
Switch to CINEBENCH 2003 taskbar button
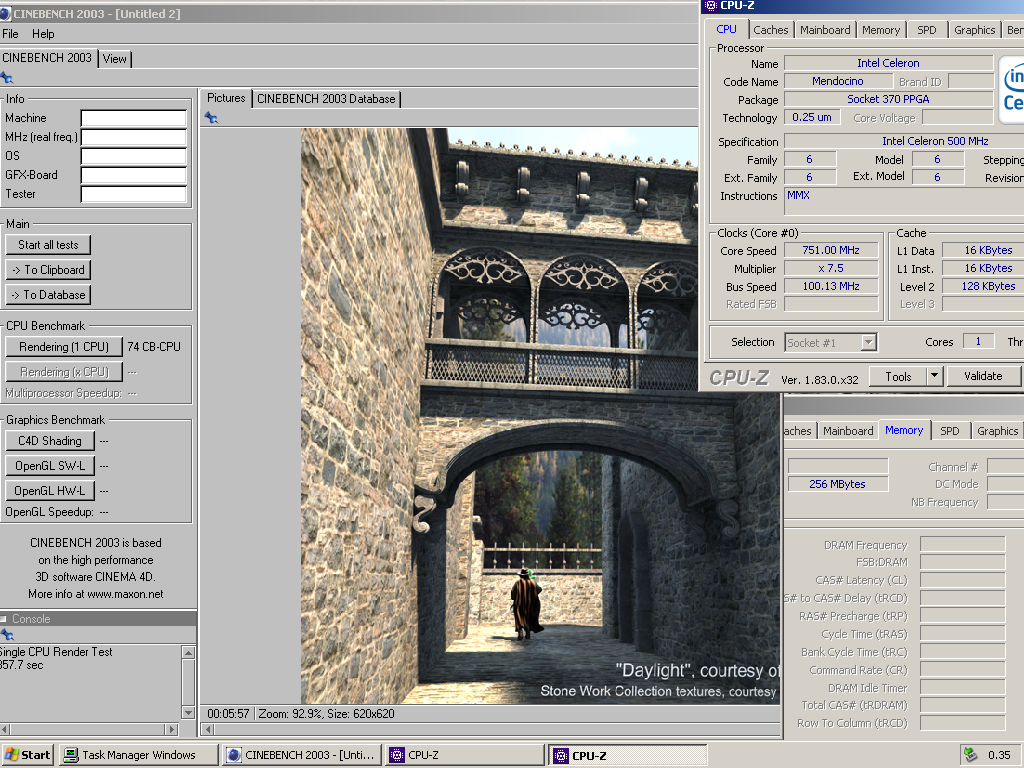pyautogui.click(x=301, y=755)
